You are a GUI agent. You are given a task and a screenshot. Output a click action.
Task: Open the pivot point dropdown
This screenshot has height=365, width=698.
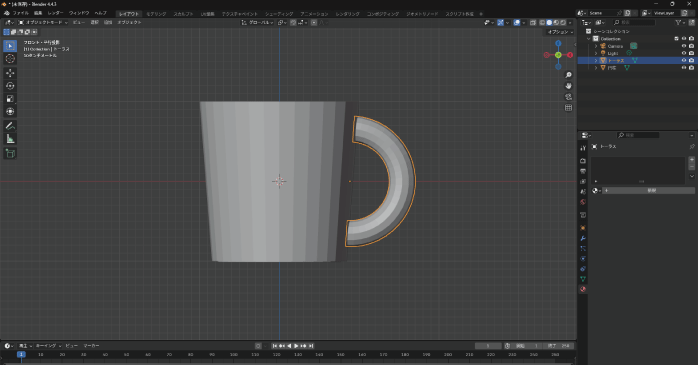coord(282,22)
